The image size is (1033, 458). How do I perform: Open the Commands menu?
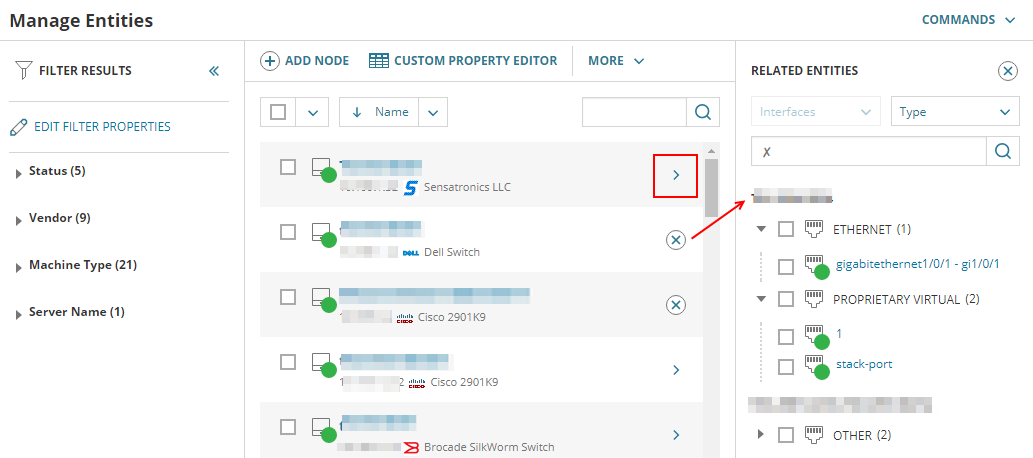[x=970, y=20]
